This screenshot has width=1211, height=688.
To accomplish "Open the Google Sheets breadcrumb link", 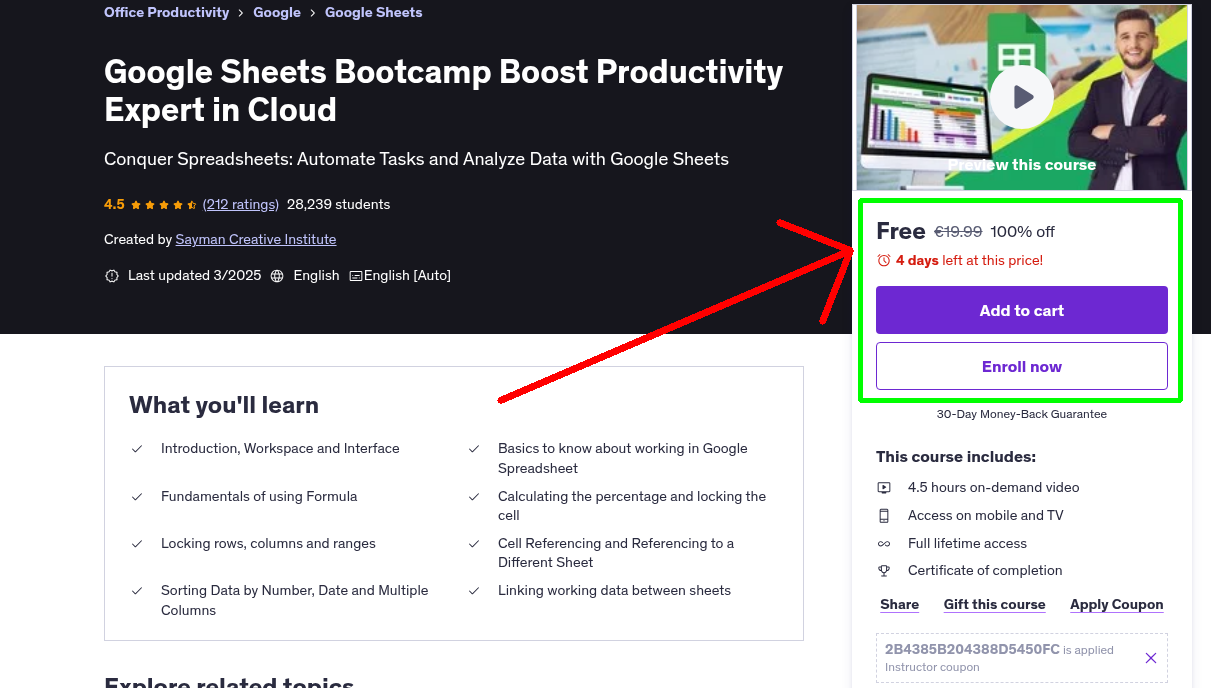I will (x=373, y=12).
